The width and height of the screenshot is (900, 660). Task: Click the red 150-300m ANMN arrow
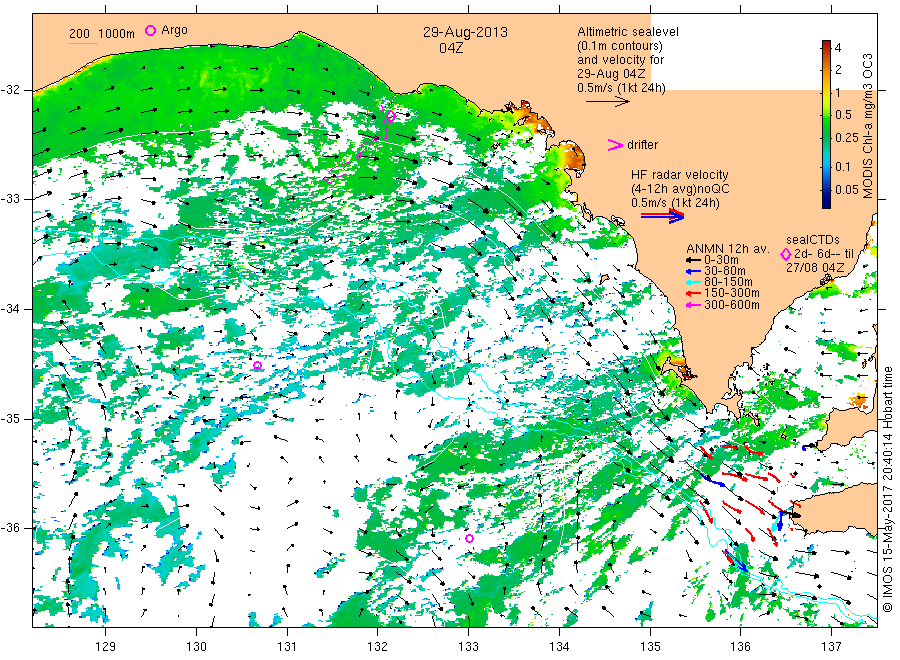[x=693, y=293]
